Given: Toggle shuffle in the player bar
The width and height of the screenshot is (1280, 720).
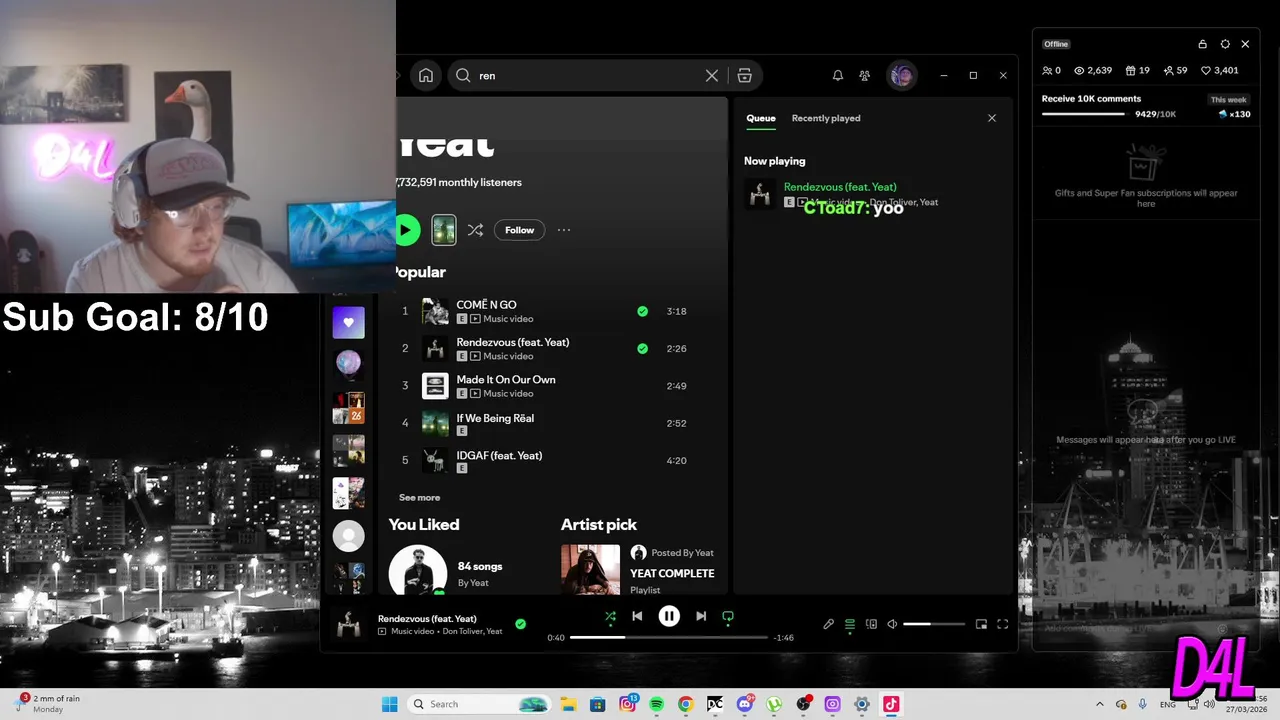Looking at the screenshot, I should [610, 617].
